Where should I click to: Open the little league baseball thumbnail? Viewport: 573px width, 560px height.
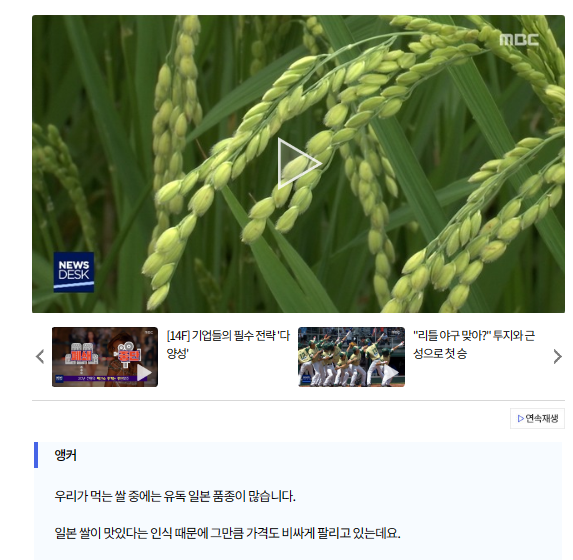351,357
